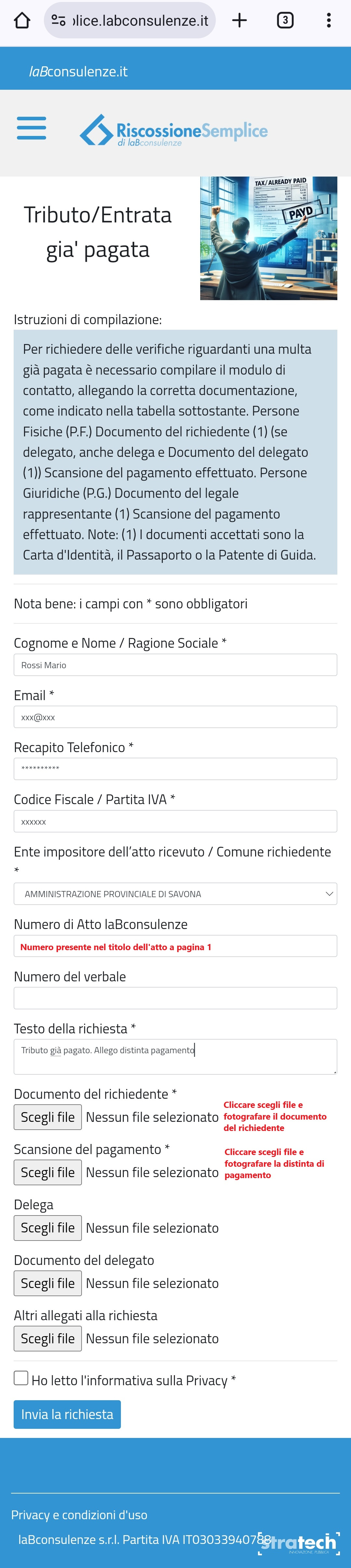
Task: Click the laBconsulenze.it header link
Action: point(78,71)
